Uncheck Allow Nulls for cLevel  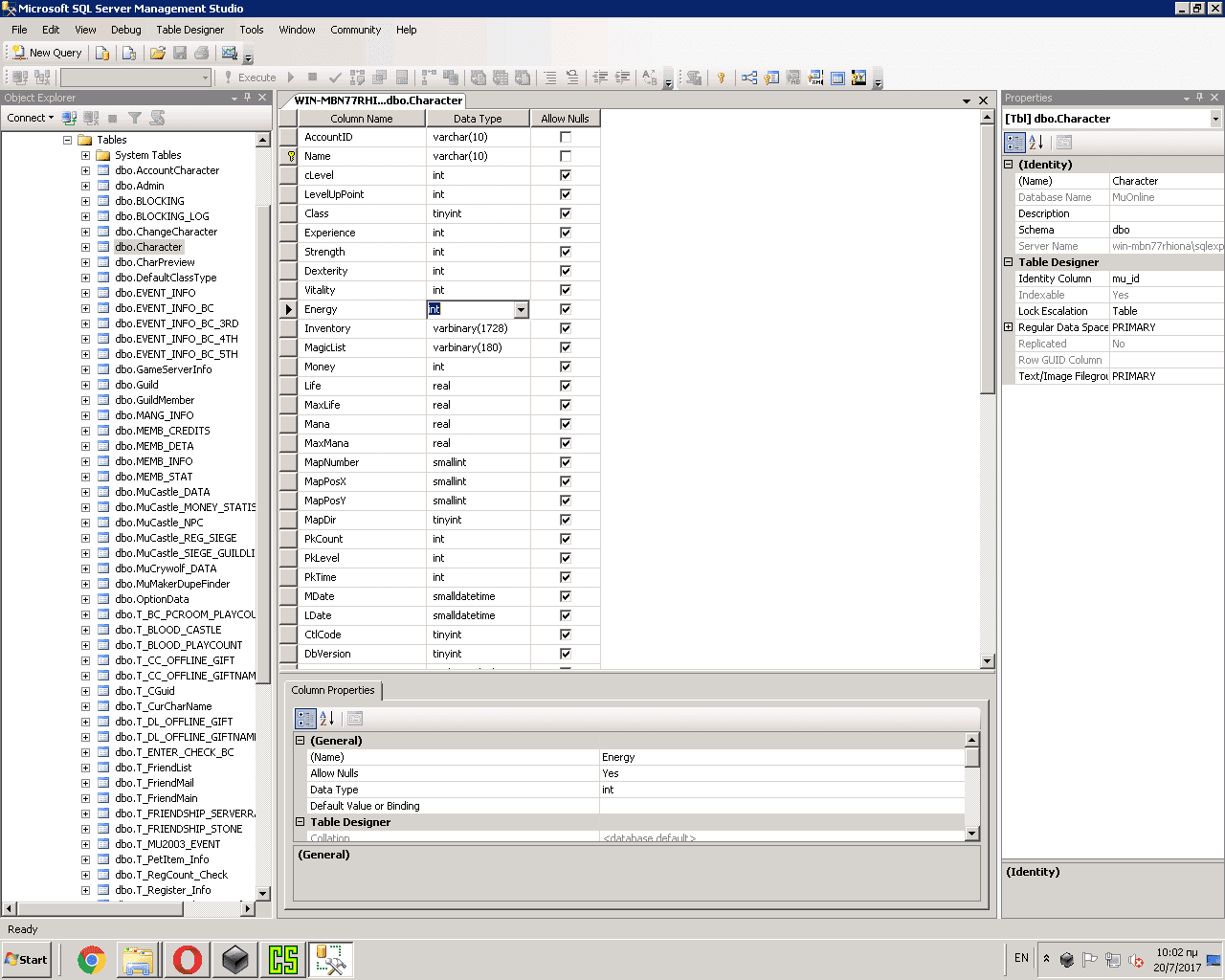566,175
